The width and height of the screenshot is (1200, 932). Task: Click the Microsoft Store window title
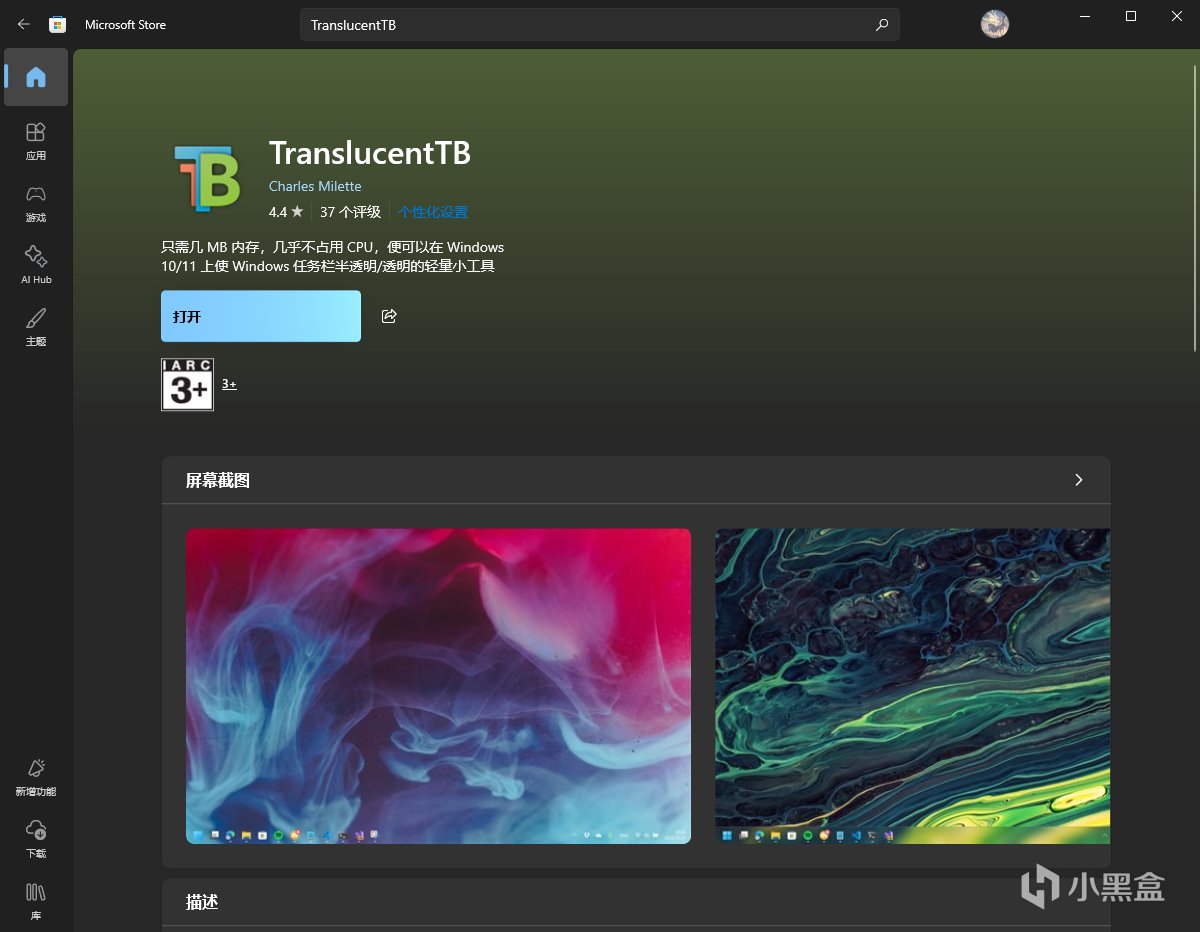125,24
